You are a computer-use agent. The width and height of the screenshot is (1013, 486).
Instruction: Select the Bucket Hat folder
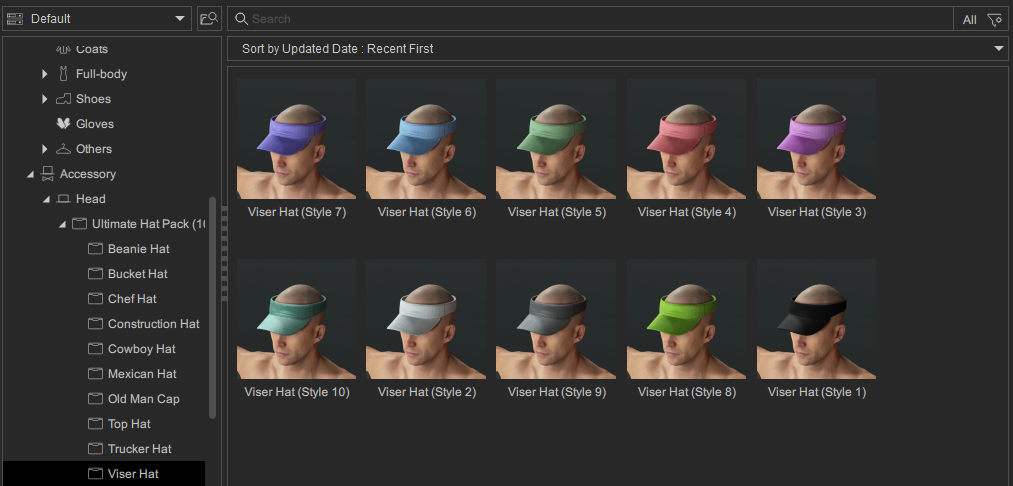[x=138, y=274]
